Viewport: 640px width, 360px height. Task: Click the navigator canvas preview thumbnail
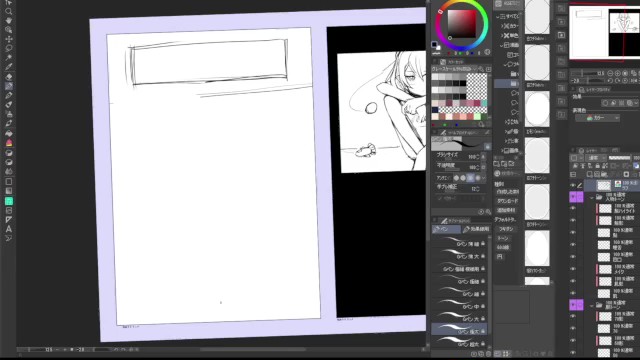604,32
